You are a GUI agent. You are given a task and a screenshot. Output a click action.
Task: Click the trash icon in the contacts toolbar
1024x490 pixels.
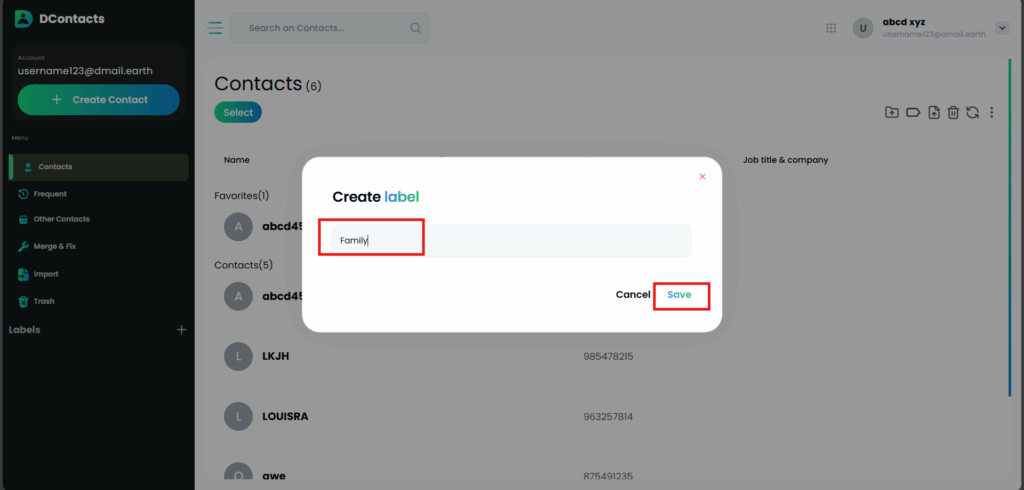click(954, 113)
